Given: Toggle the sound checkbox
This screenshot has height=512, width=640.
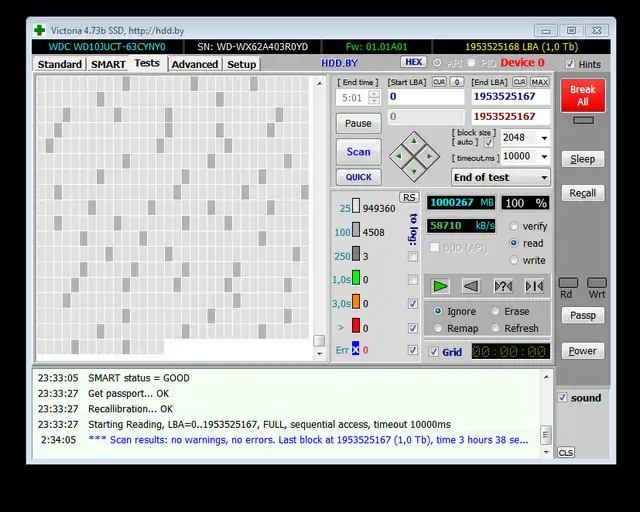Looking at the screenshot, I should point(562,397).
